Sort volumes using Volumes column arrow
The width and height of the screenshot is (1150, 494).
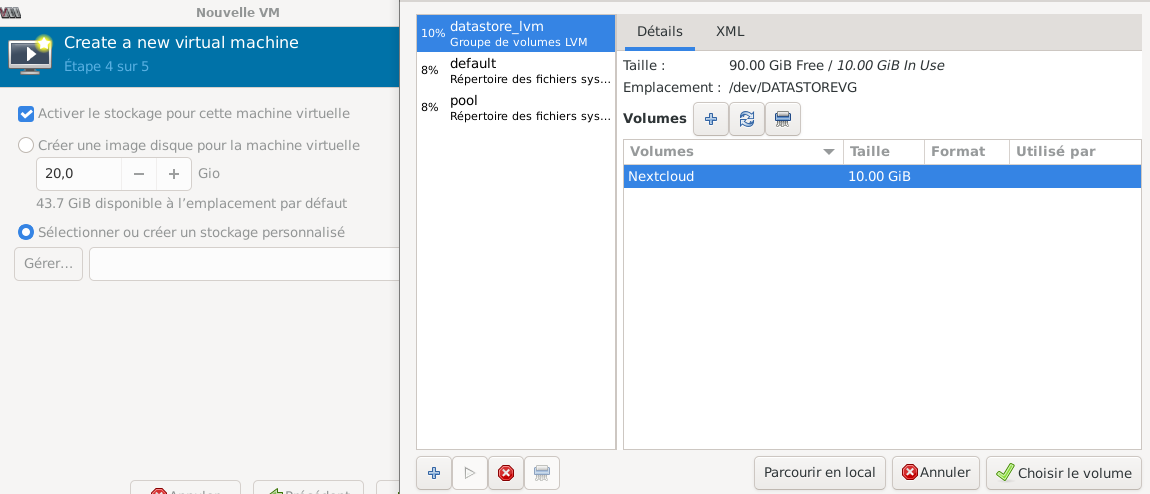tap(828, 152)
